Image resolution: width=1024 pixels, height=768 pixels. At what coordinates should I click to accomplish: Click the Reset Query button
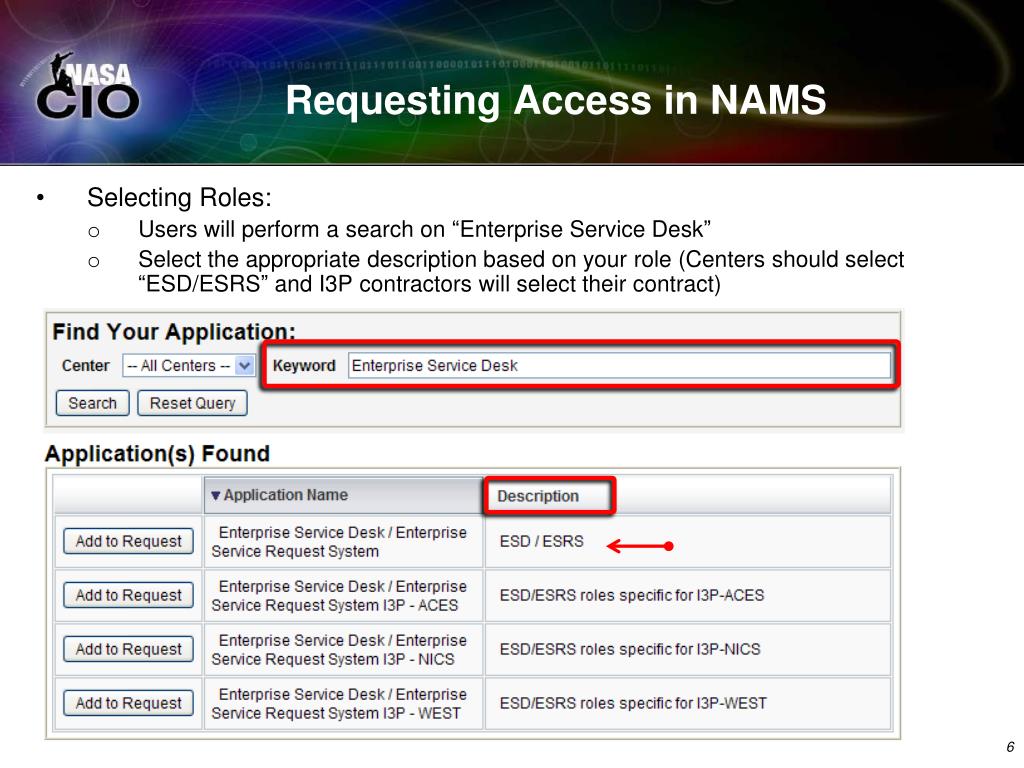(192, 403)
